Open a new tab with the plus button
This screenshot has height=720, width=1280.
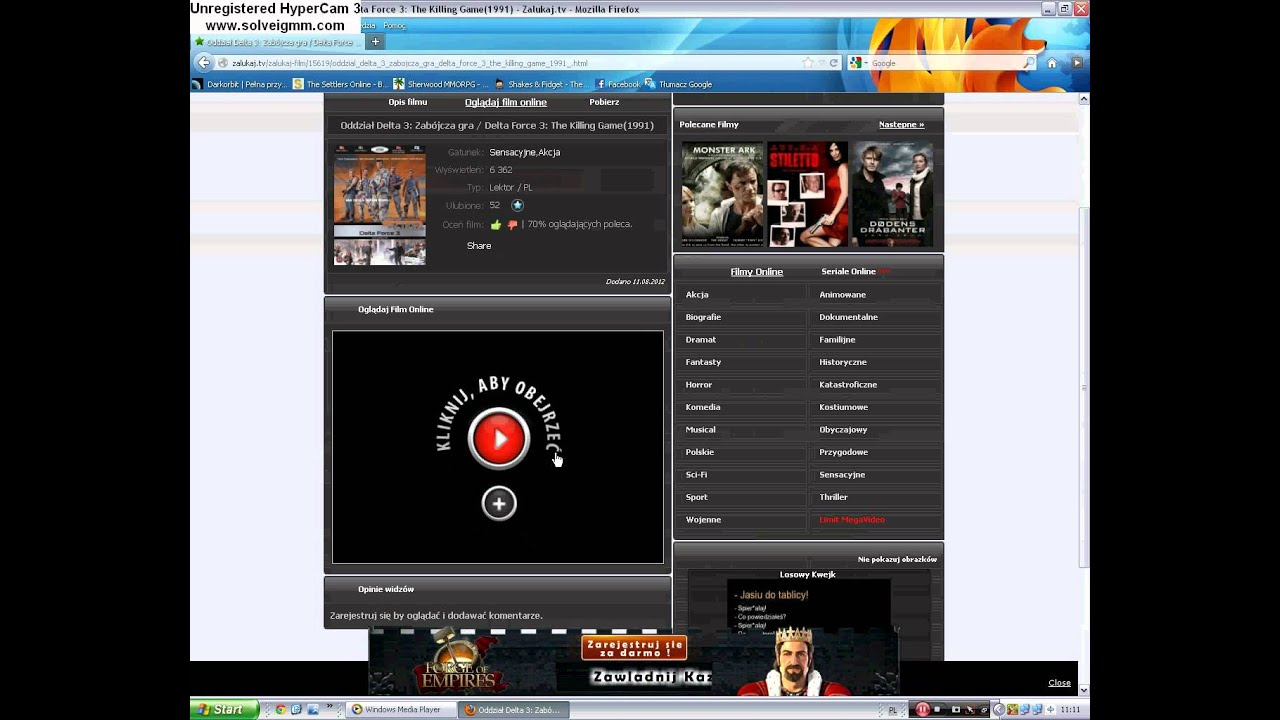point(375,42)
